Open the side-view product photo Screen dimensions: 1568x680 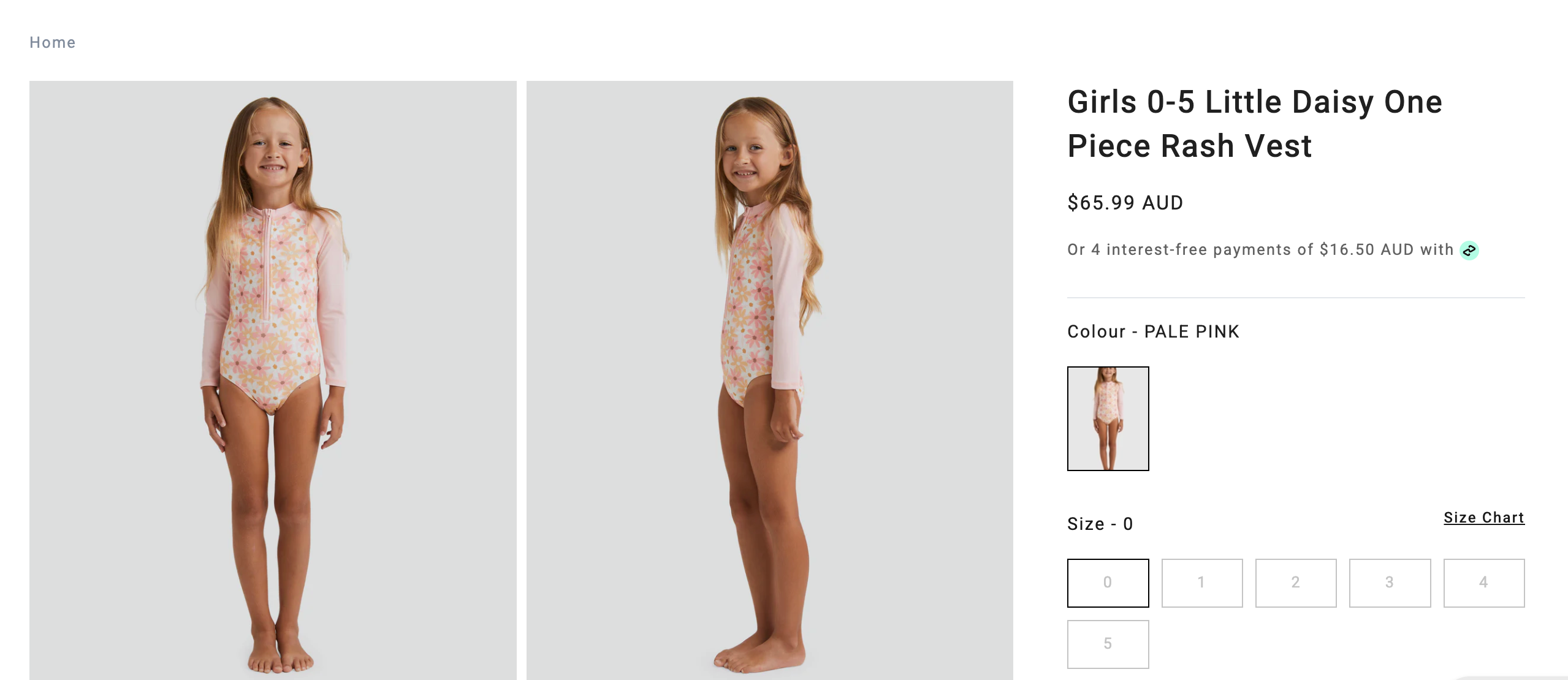(769, 380)
